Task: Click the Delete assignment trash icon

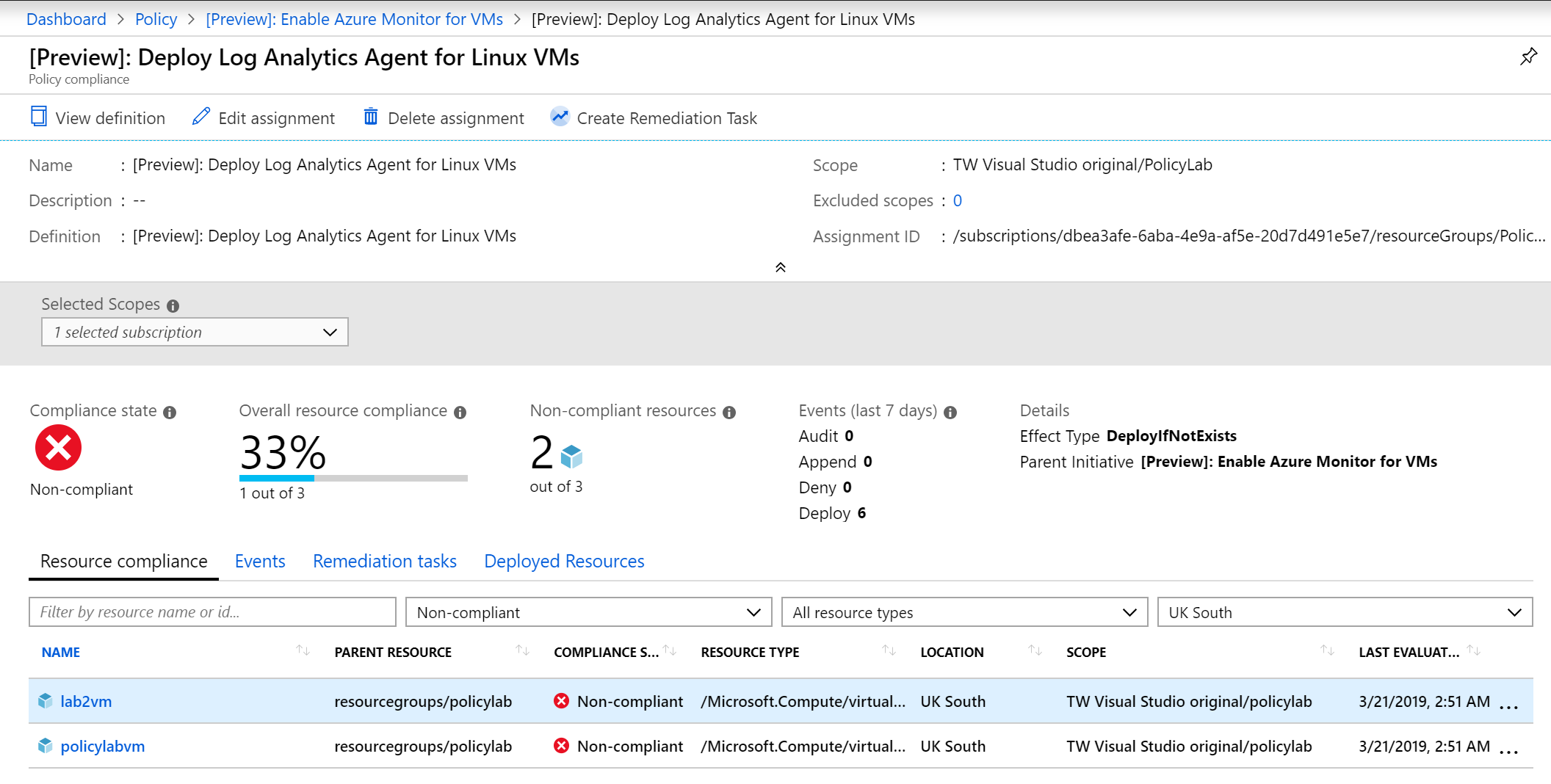Action: [370, 117]
